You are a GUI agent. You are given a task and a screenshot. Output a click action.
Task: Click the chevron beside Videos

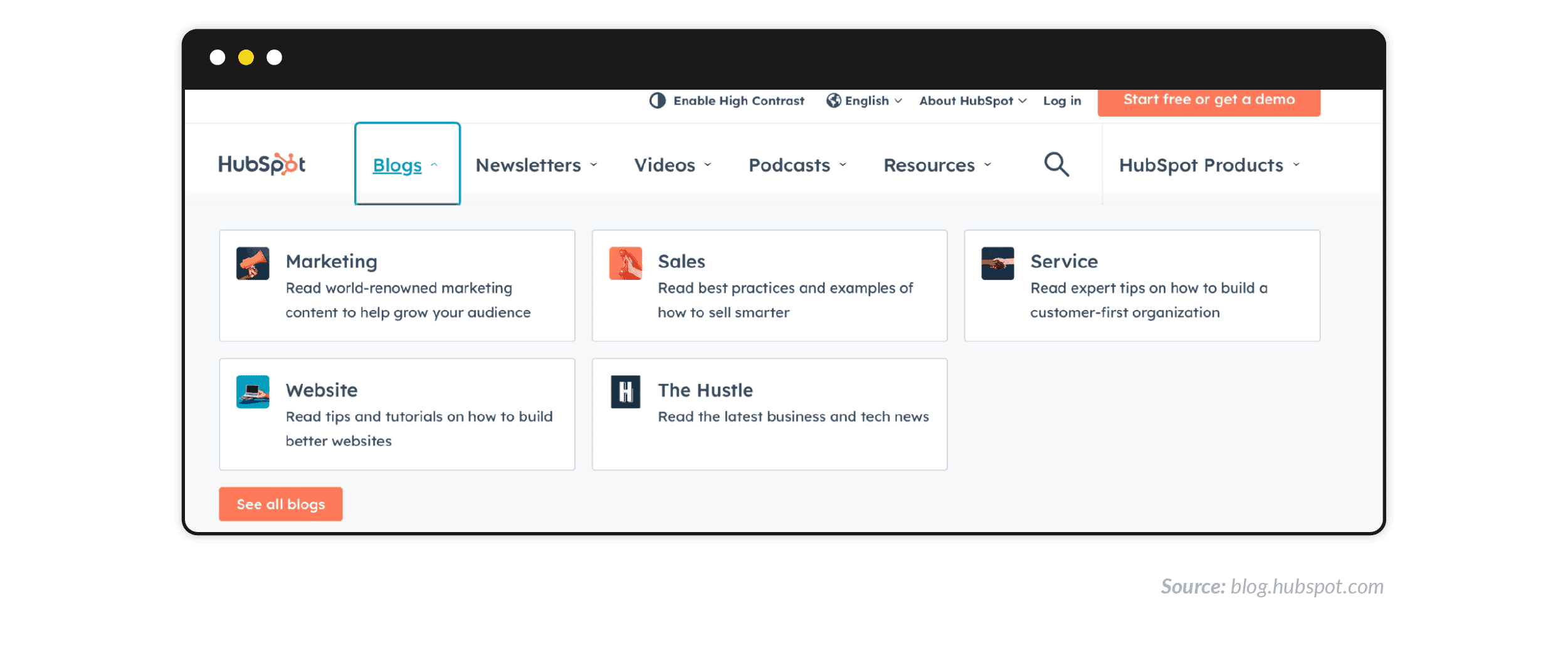tap(708, 165)
